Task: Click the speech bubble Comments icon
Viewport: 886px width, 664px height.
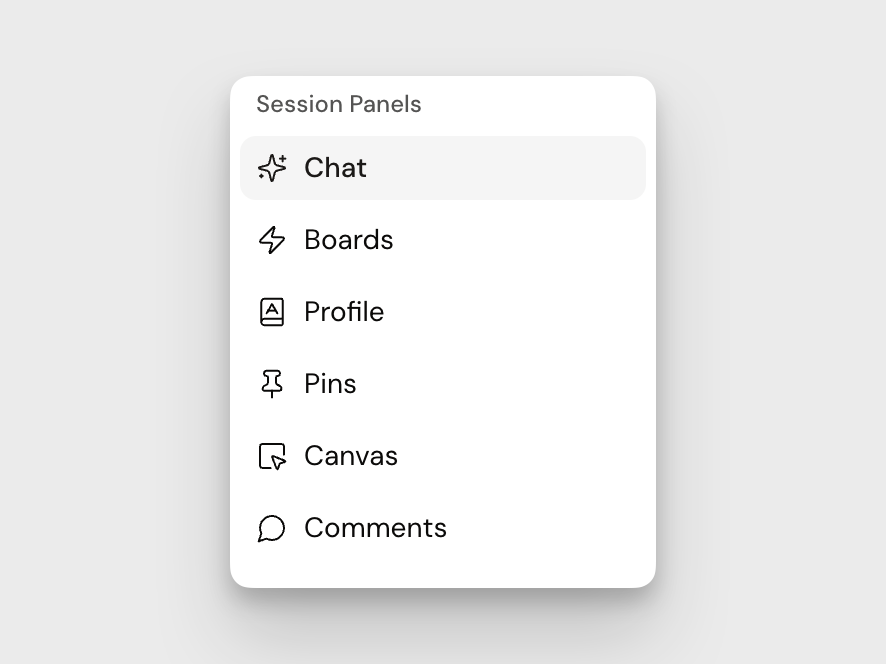Action: (272, 528)
